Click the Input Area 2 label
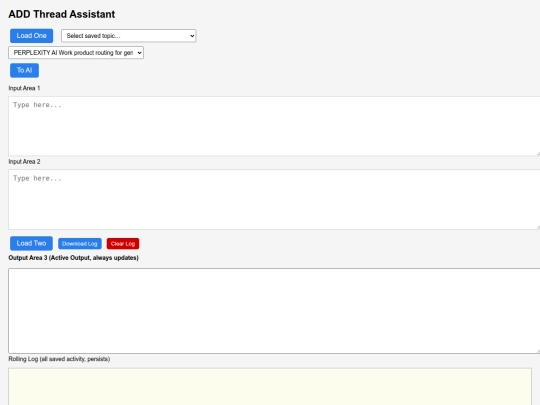The height and width of the screenshot is (405, 540). pyautogui.click(x=24, y=162)
